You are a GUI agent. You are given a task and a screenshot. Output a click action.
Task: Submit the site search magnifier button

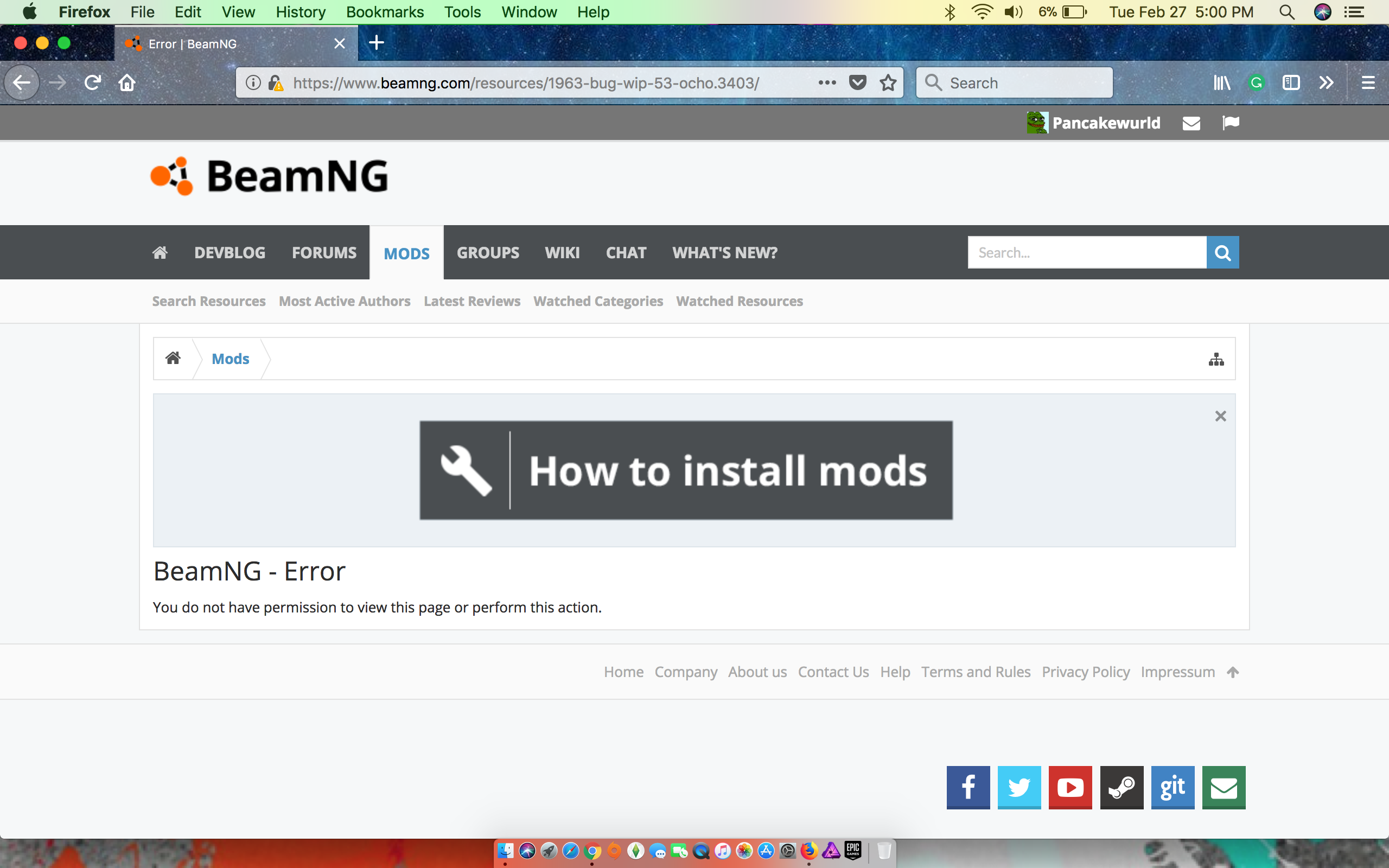click(x=1222, y=253)
